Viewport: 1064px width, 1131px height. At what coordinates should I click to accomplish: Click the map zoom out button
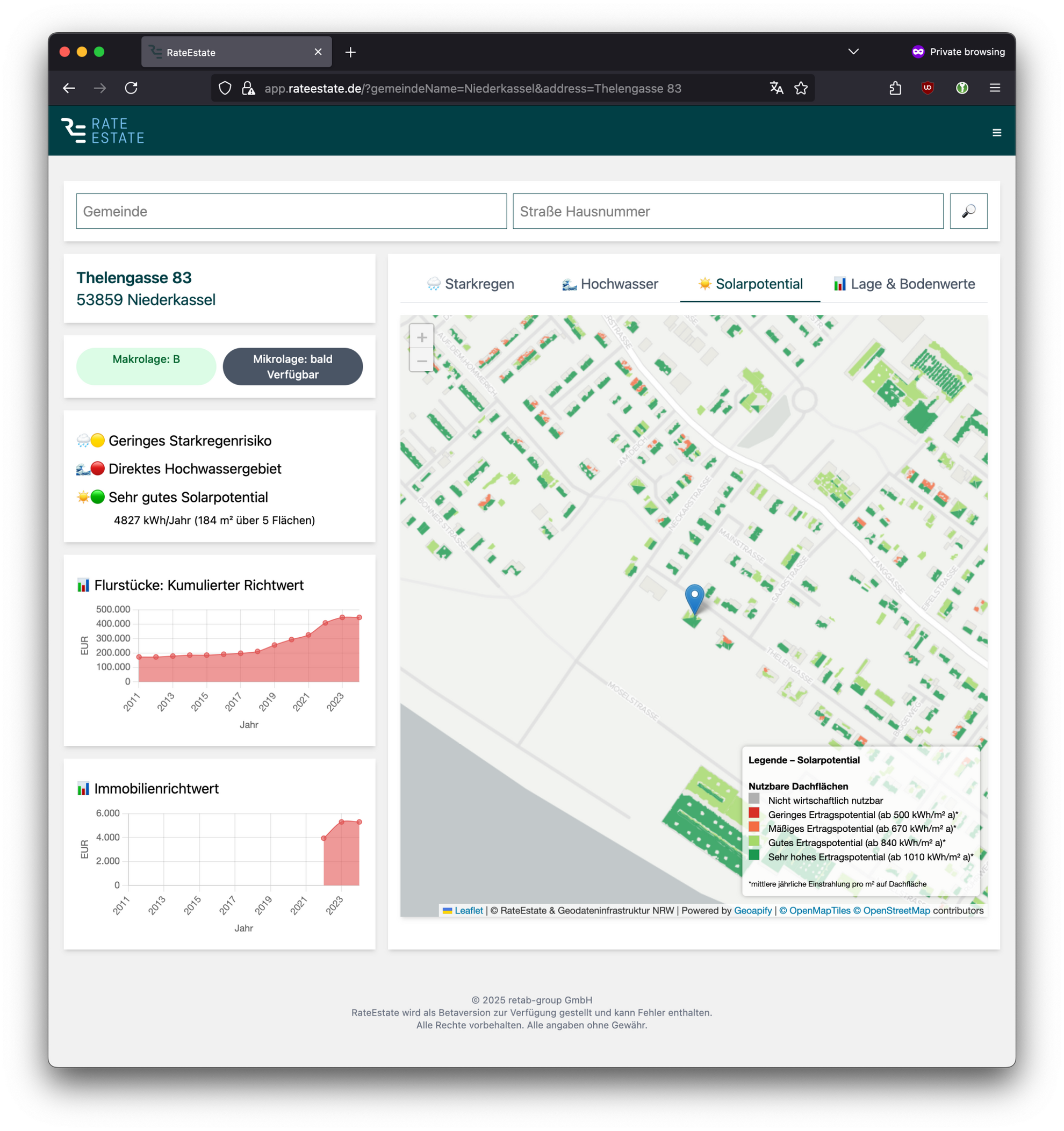coord(422,361)
